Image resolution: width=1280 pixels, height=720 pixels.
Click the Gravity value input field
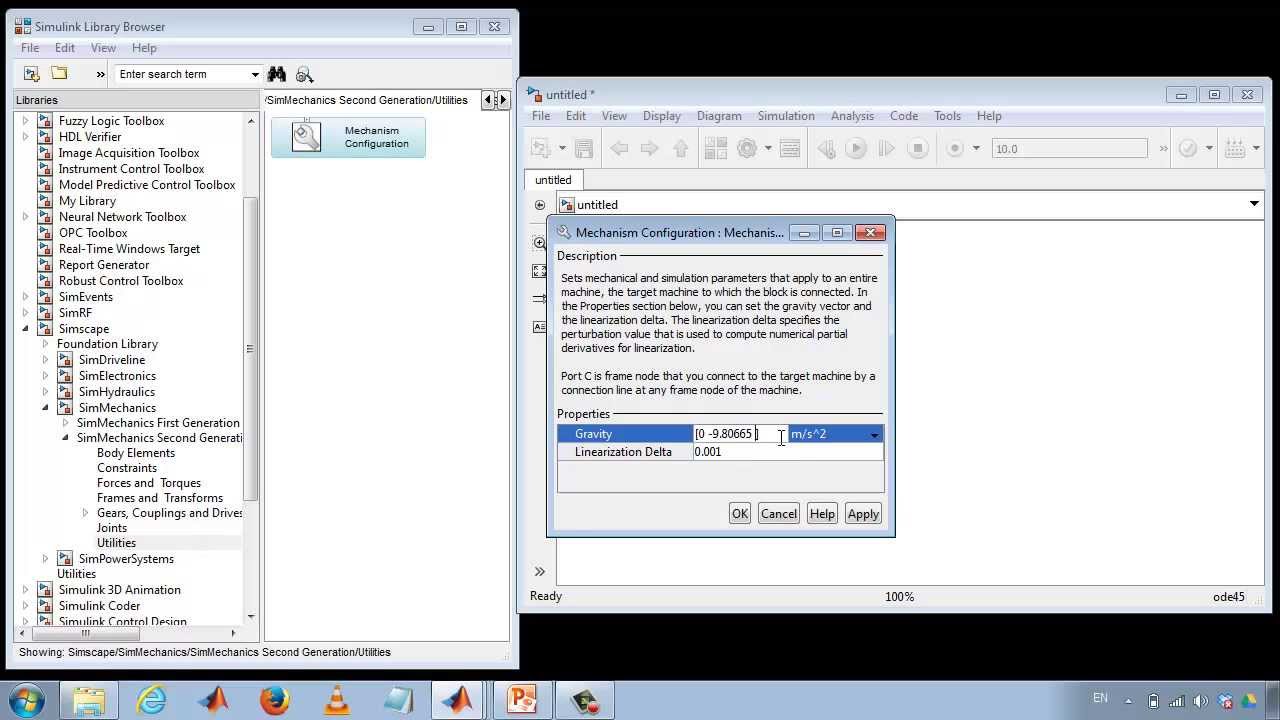pyautogui.click(x=739, y=434)
